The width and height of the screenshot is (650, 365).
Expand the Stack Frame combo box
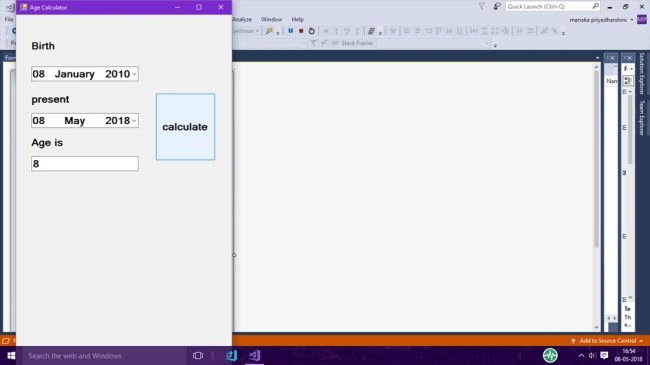coord(487,43)
